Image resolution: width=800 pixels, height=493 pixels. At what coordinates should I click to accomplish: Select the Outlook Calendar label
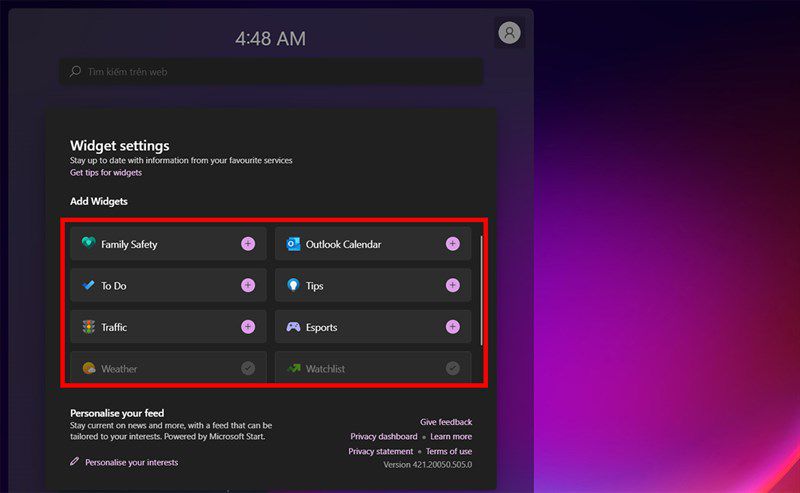343,244
